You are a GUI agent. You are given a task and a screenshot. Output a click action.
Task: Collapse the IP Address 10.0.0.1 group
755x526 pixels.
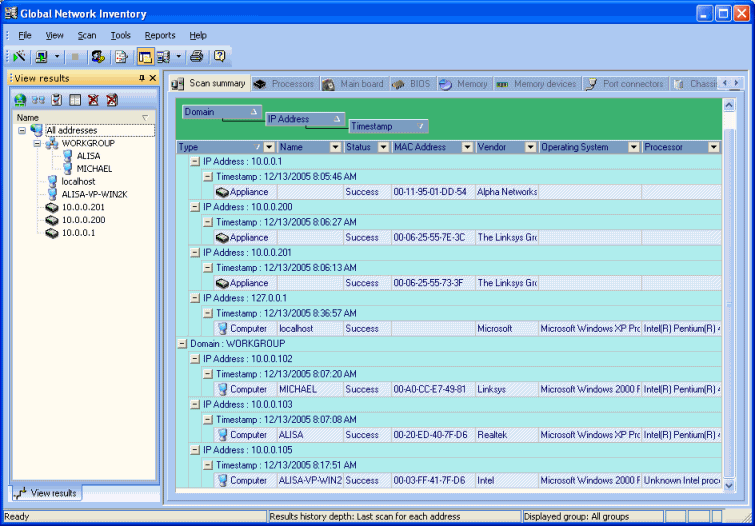tap(195, 161)
